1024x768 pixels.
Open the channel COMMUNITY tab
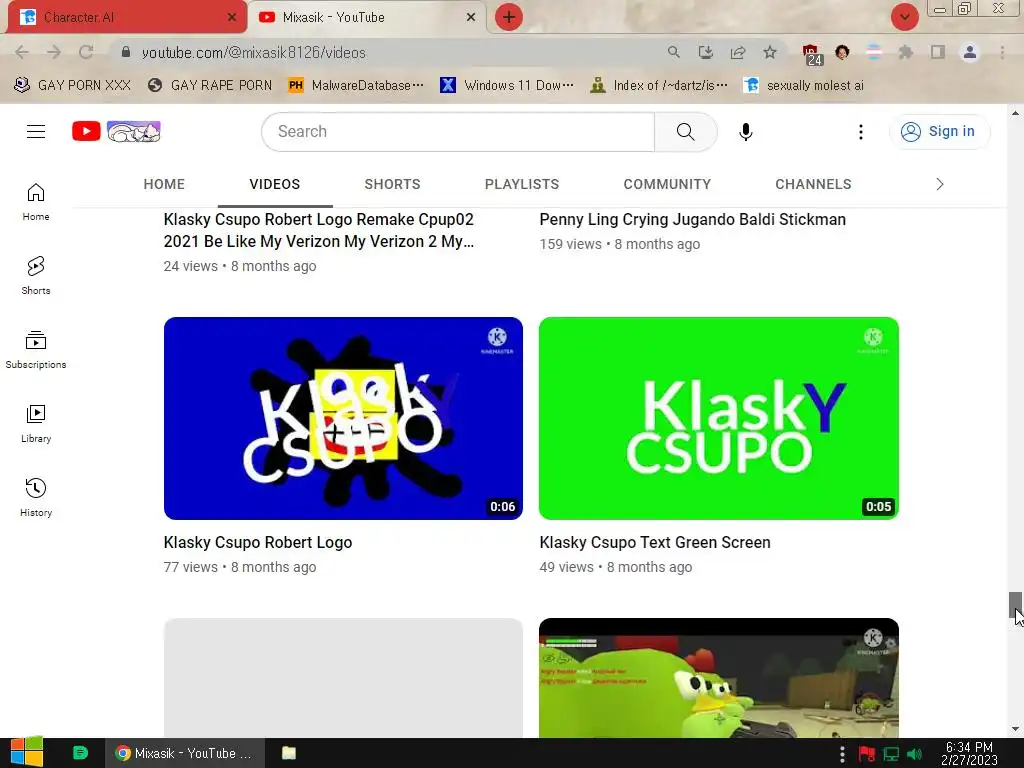(667, 184)
